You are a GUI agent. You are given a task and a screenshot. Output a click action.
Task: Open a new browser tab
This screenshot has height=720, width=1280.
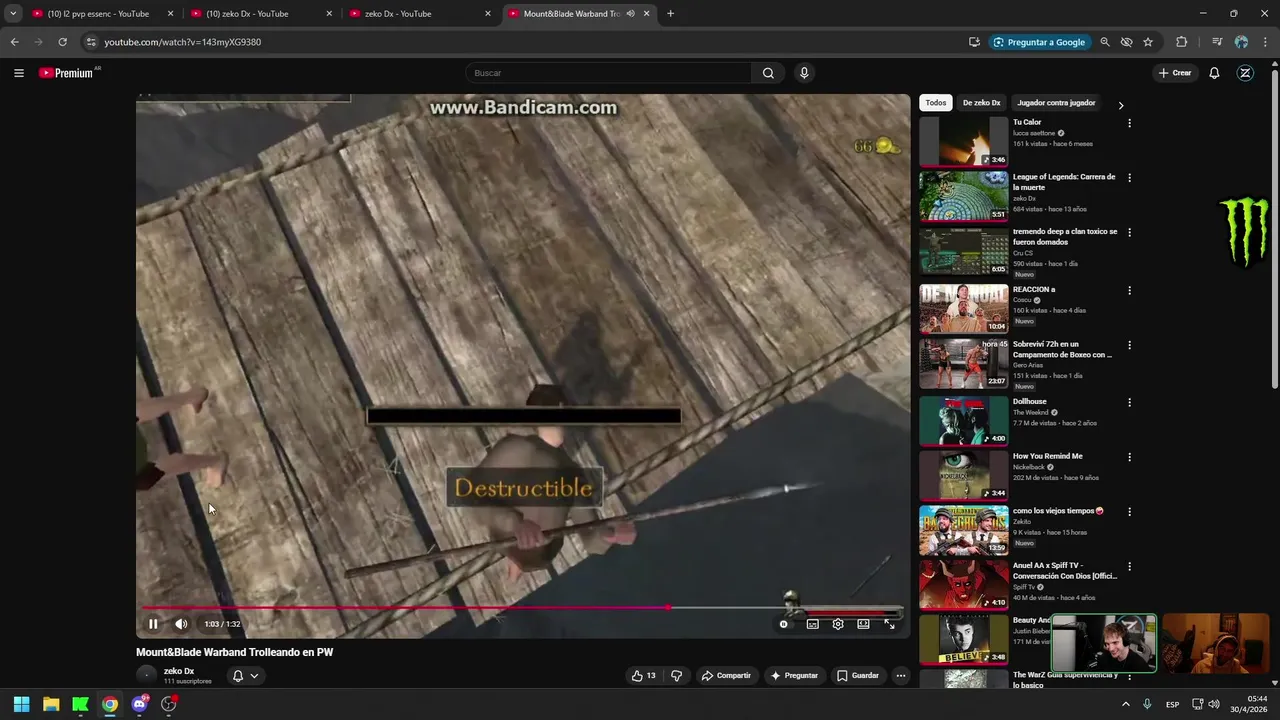(x=670, y=14)
